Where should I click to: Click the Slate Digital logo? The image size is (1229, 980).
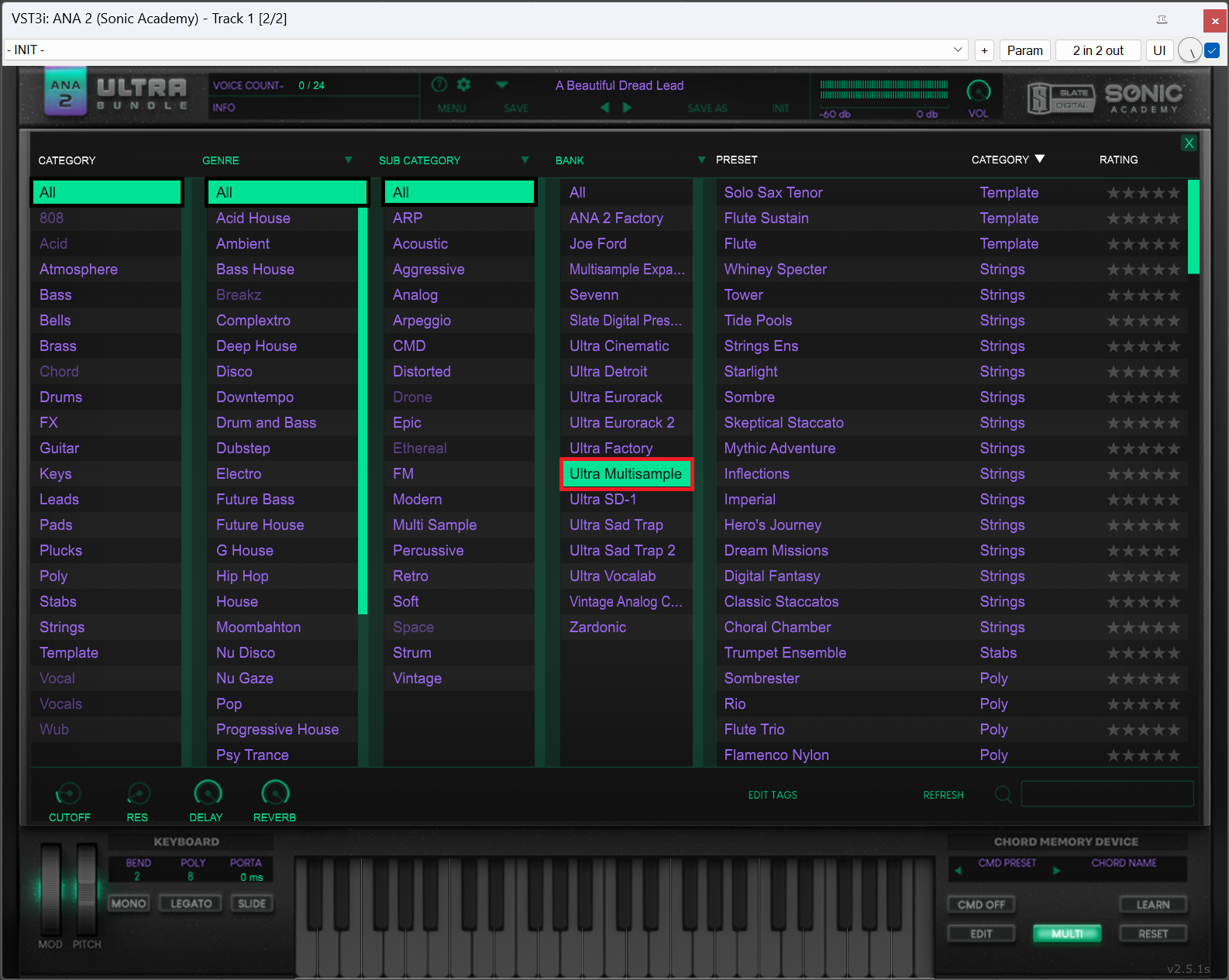tap(1060, 98)
